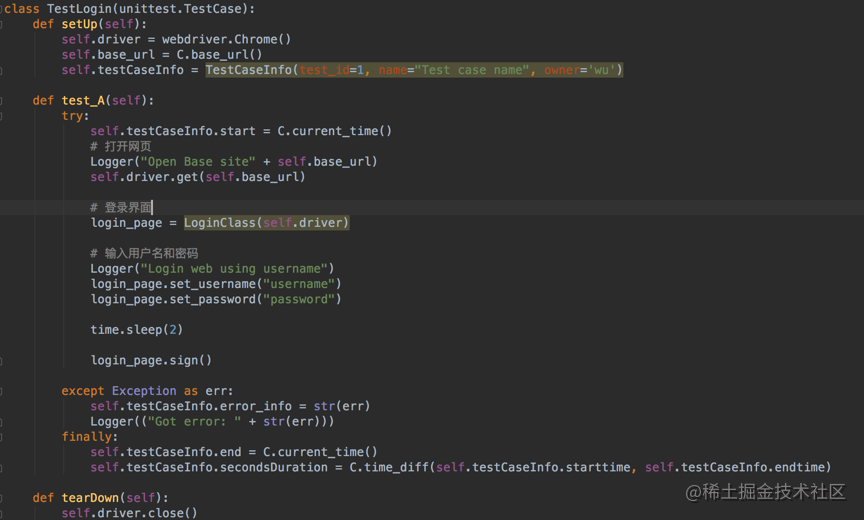
Task: Collapse the def setUp fold marker
Action: [x=1, y=24]
